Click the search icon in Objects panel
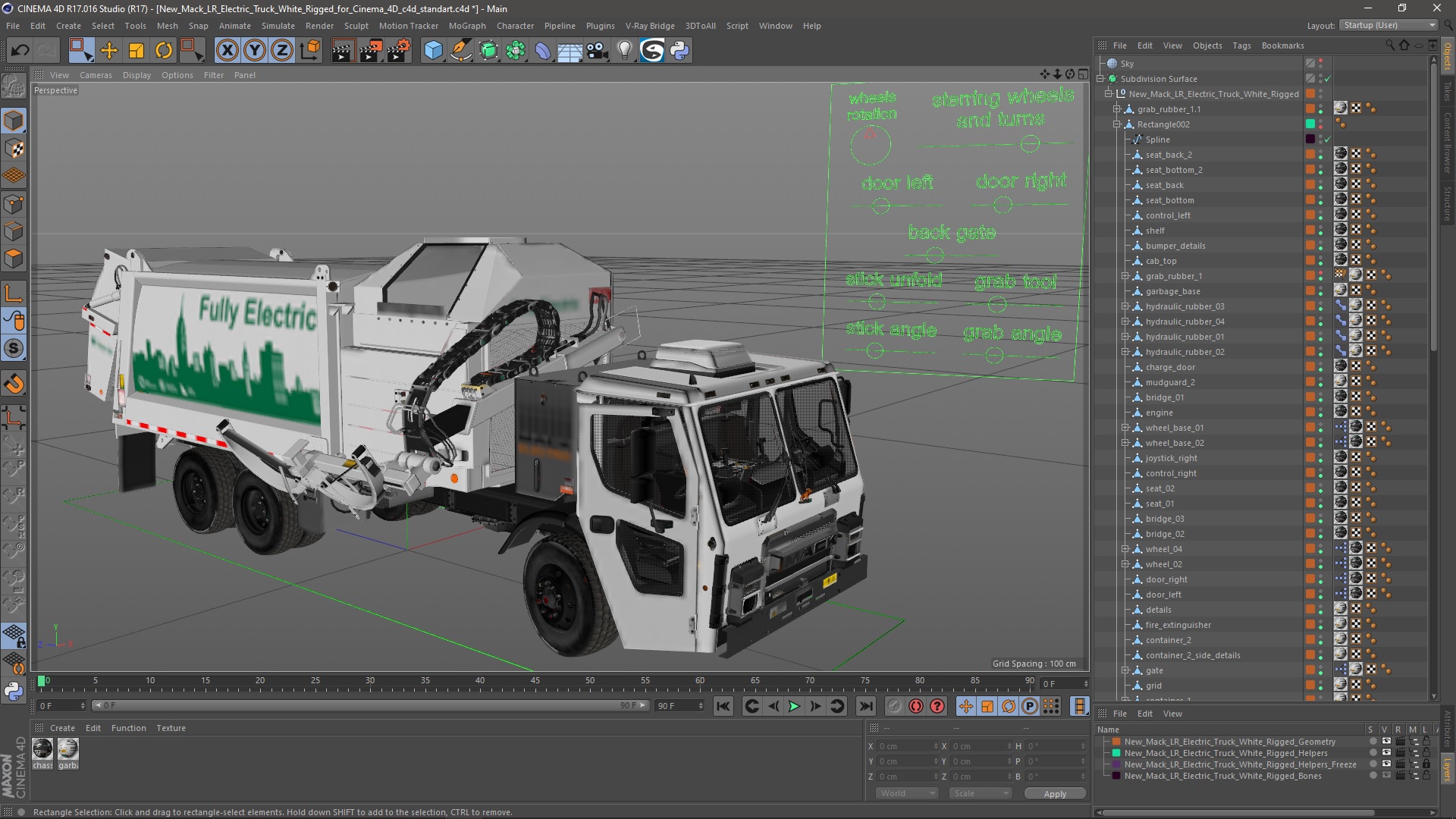 pyautogui.click(x=1389, y=45)
